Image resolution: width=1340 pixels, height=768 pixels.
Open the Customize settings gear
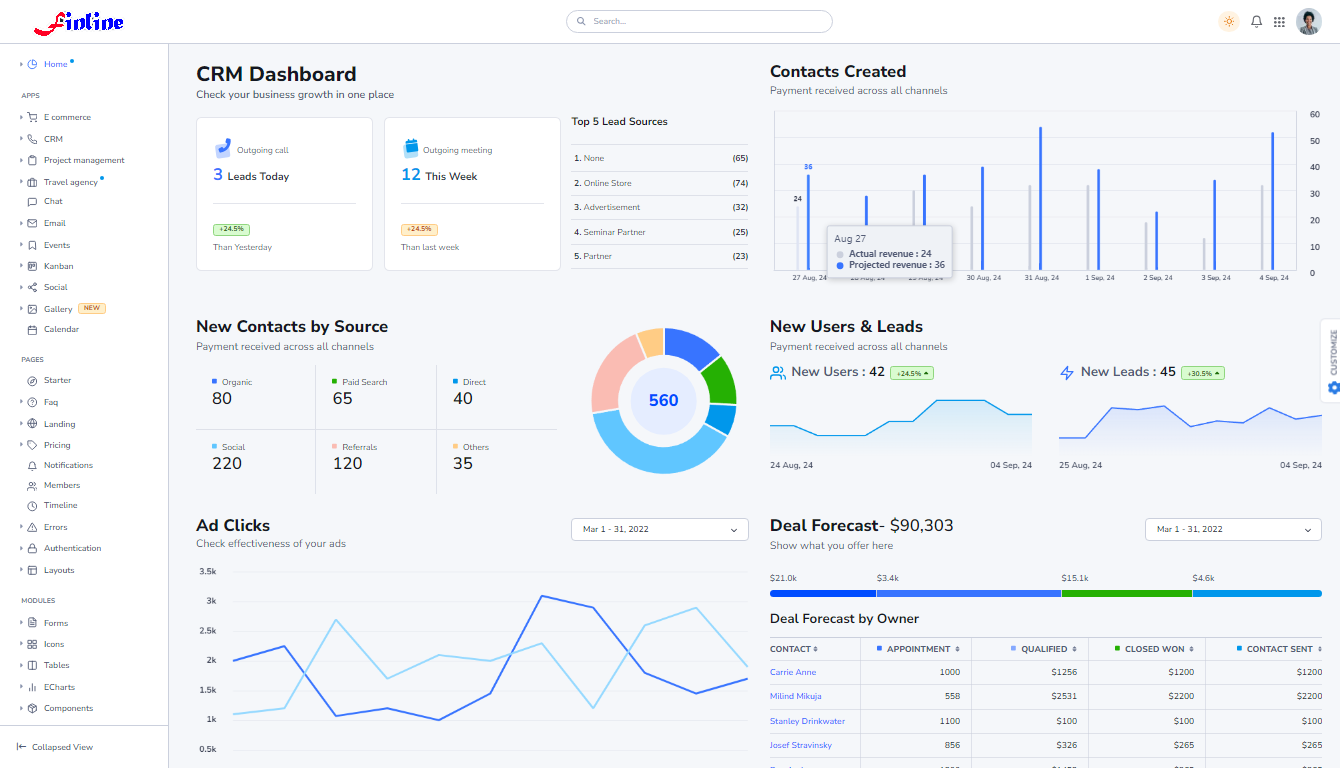1333,387
